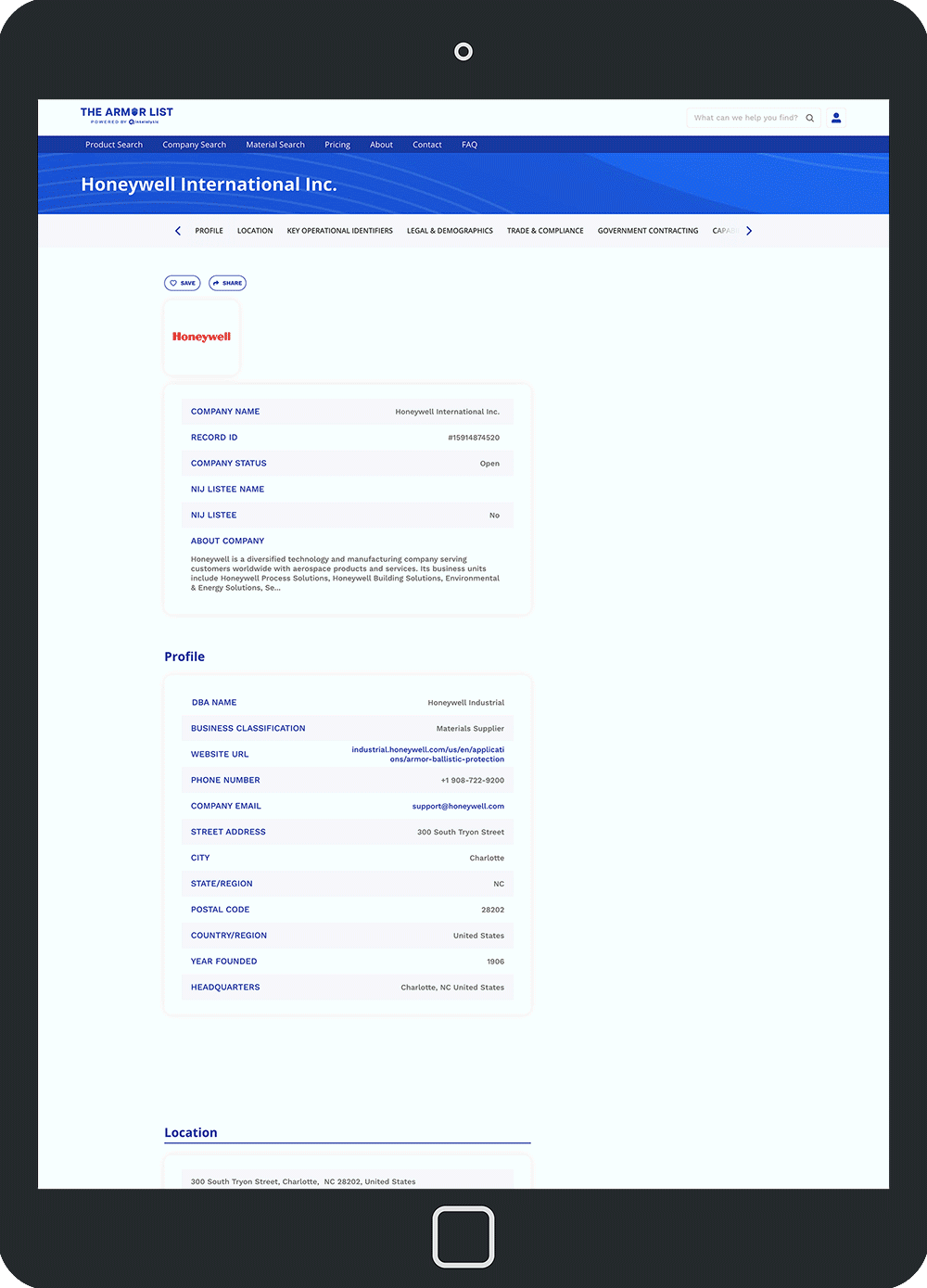Select United States country value

(x=478, y=936)
